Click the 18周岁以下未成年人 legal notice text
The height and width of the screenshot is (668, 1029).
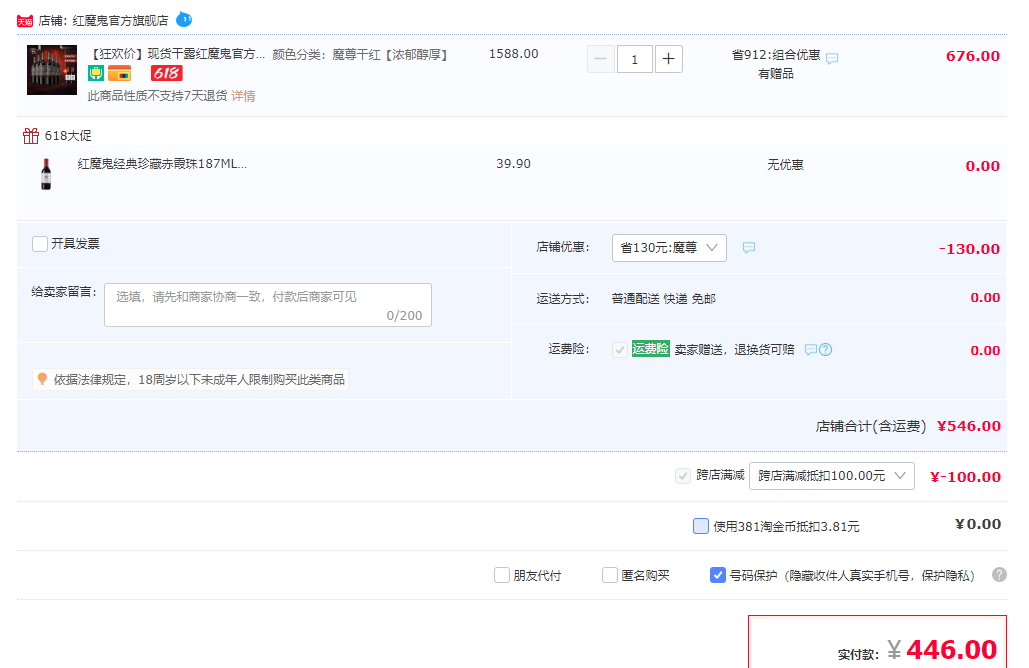point(199,380)
